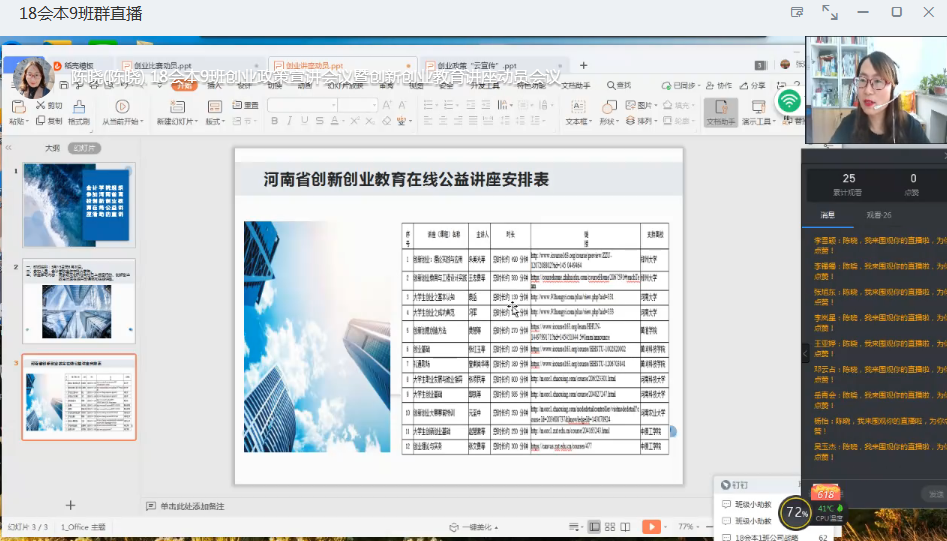The image size is (947, 541).
Task: Click the Format Painter icon
Action: point(78,106)
